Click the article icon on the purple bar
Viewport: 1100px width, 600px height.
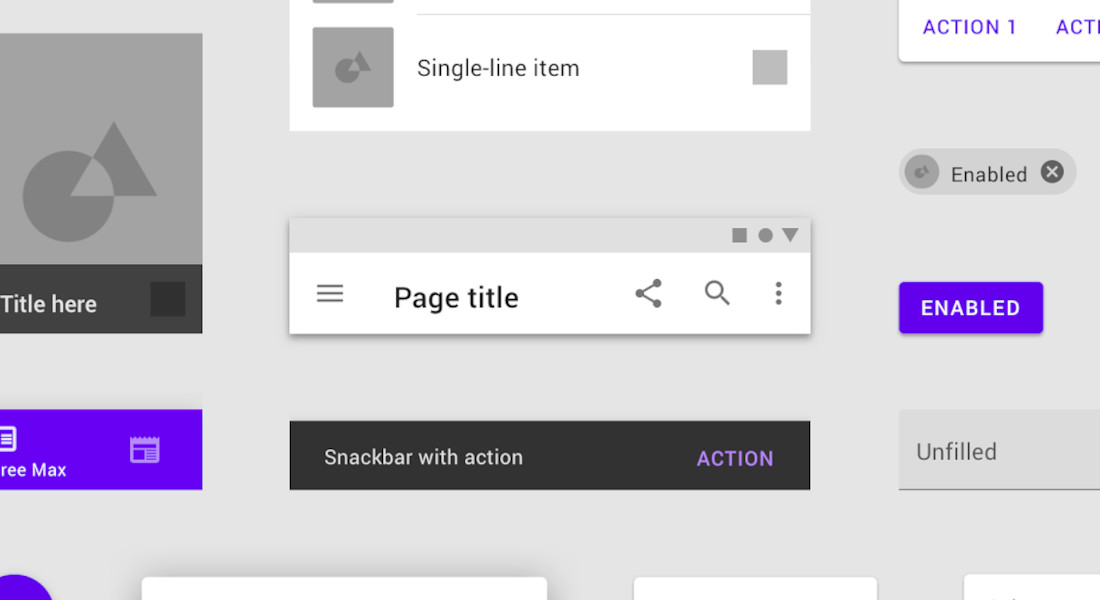[x=8, y=437]
